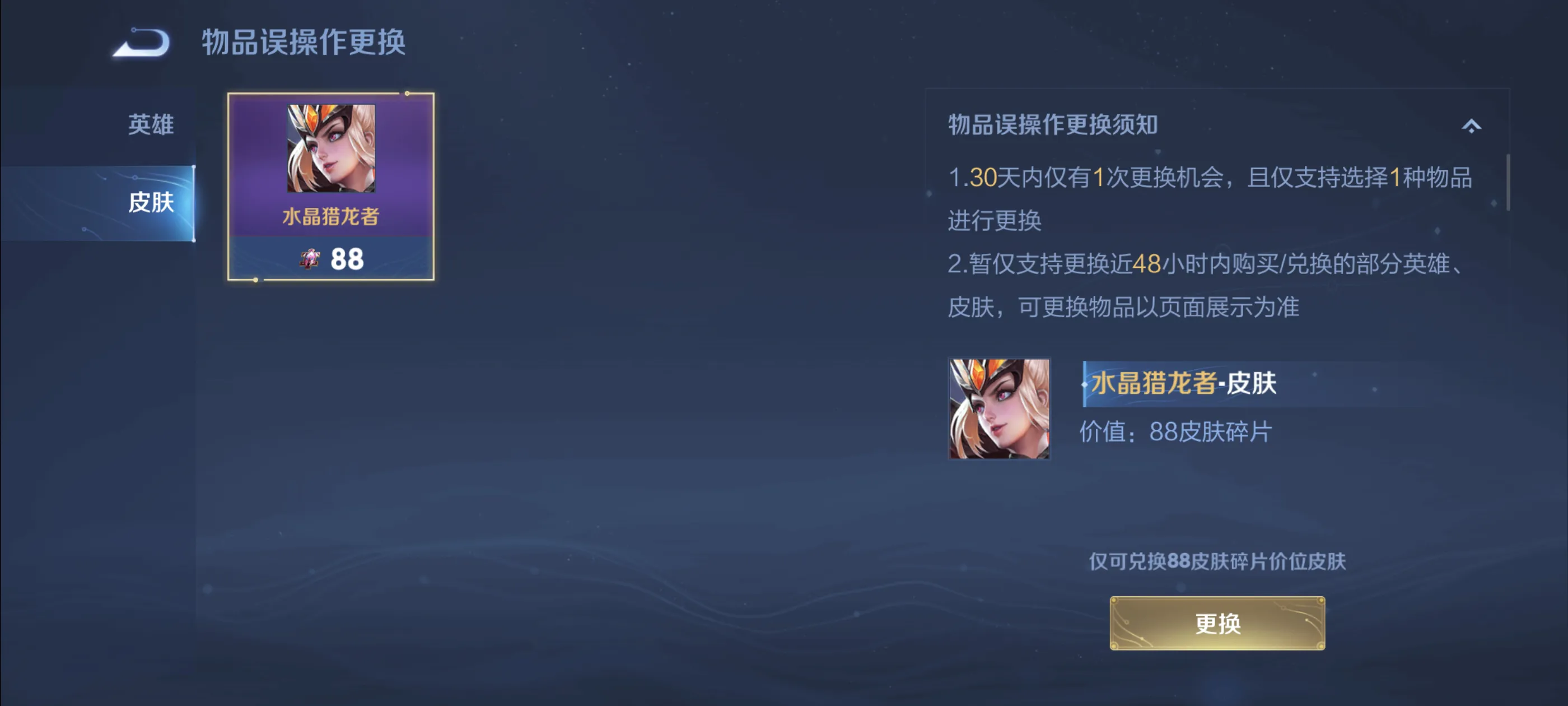The width and height of the screenshot is (1568, 706).
Task: Click the 水晶猎龙者-皮肤 title label
Action: [1183, 384]
